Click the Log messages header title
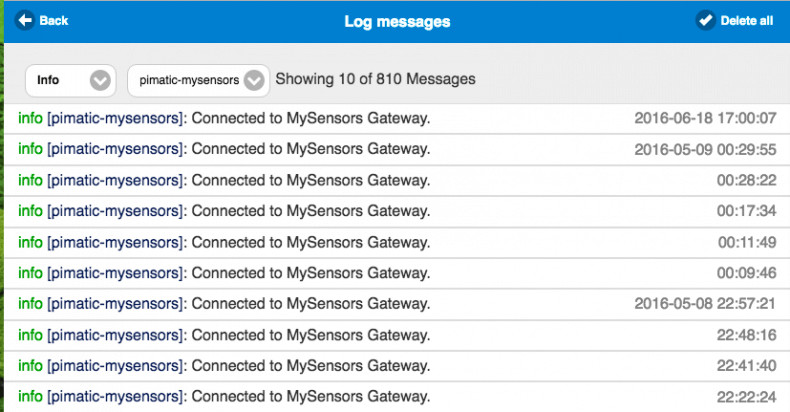Image resolution: width=790 pixels, height=412 pixels. [x=397, y=22]
